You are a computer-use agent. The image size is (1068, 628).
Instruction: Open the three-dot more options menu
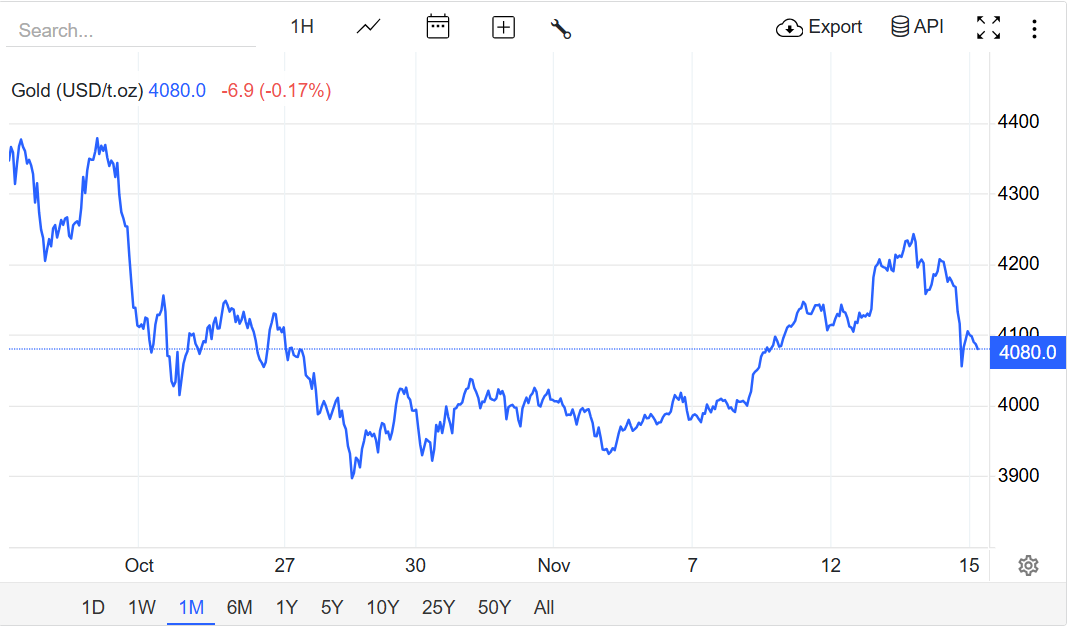click(1034, 27)
